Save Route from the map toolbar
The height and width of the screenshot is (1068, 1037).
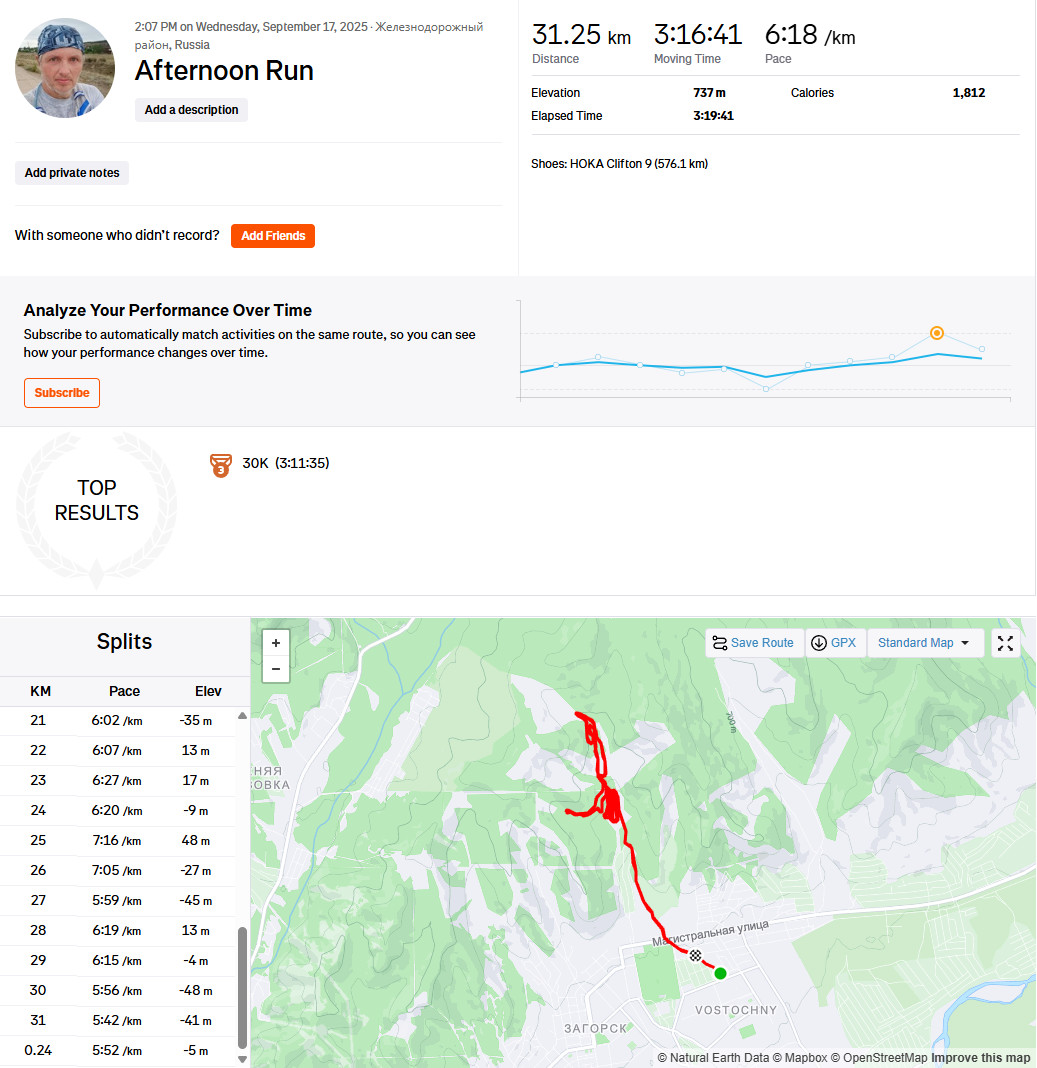pyautogui.click(x=754, y=643)
